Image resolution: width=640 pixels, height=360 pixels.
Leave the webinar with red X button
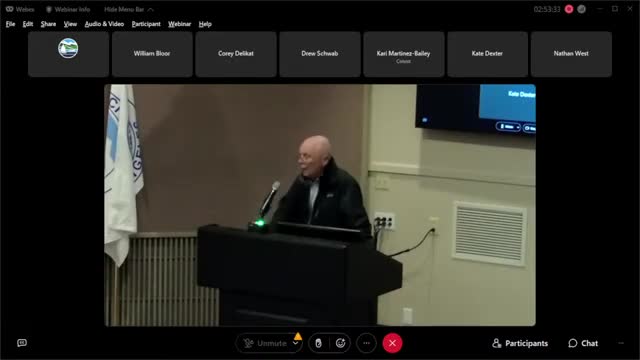pyautogui.click(x=392, y=343)
